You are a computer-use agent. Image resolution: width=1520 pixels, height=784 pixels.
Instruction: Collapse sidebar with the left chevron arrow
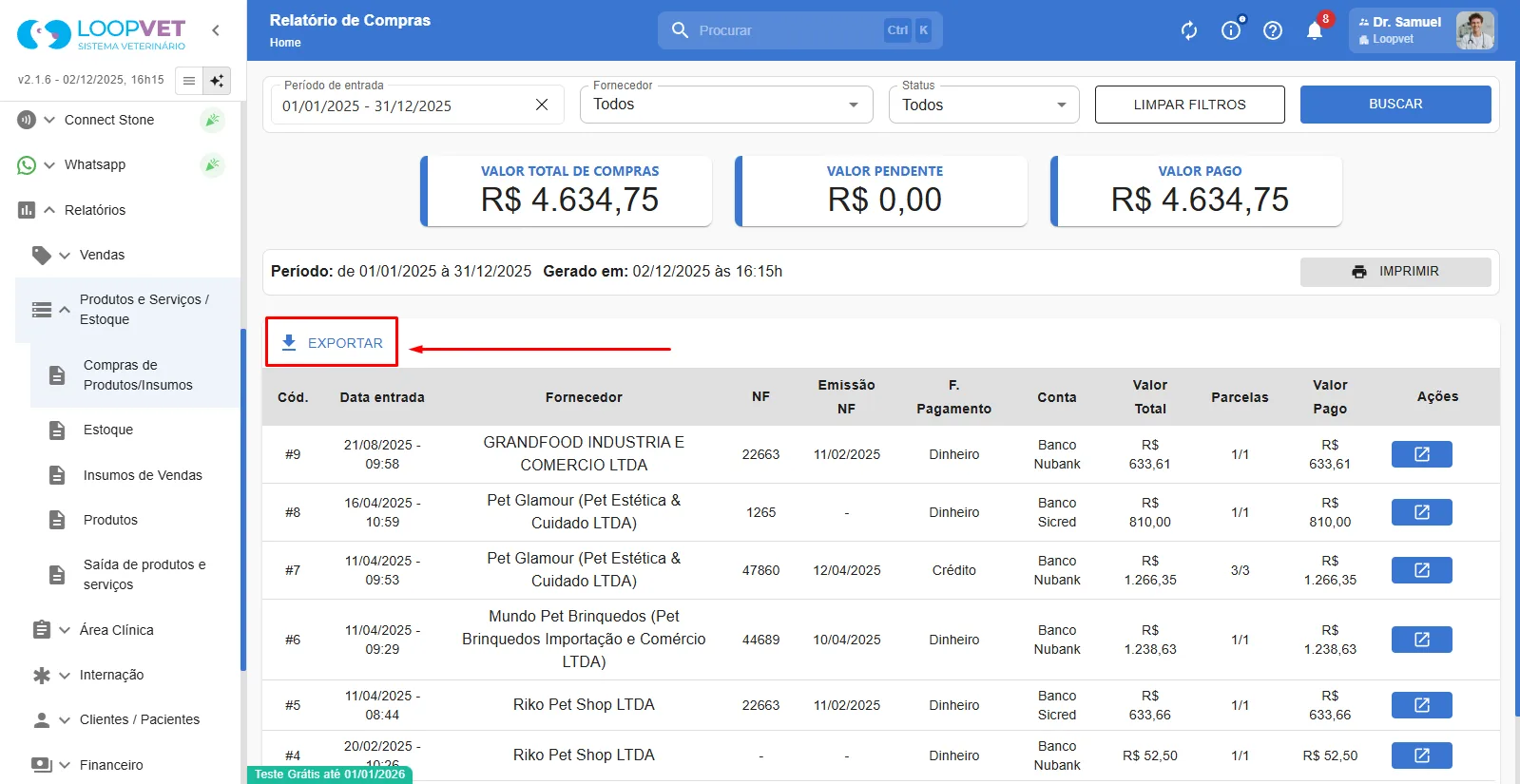[216, 30]
